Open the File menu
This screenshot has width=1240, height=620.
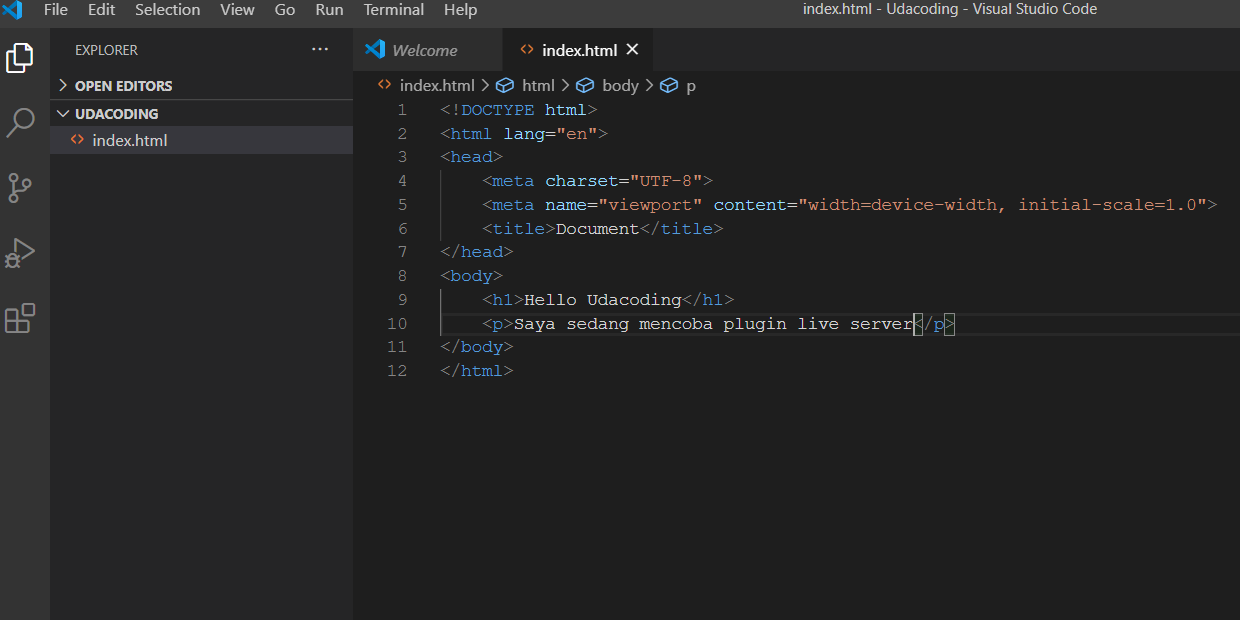coord(55,10)
